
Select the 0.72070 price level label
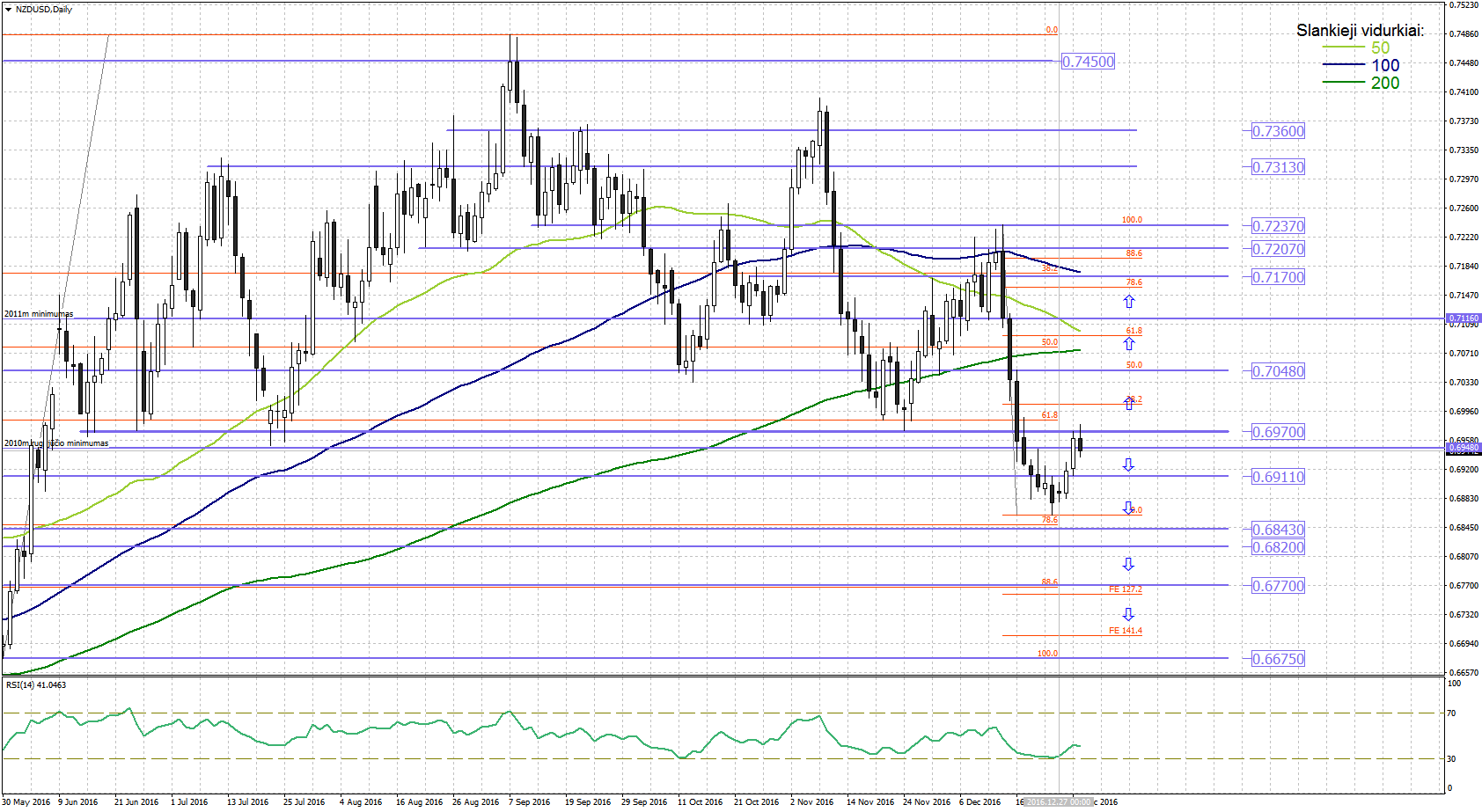pyautogui.click(x=1278, y=249)
